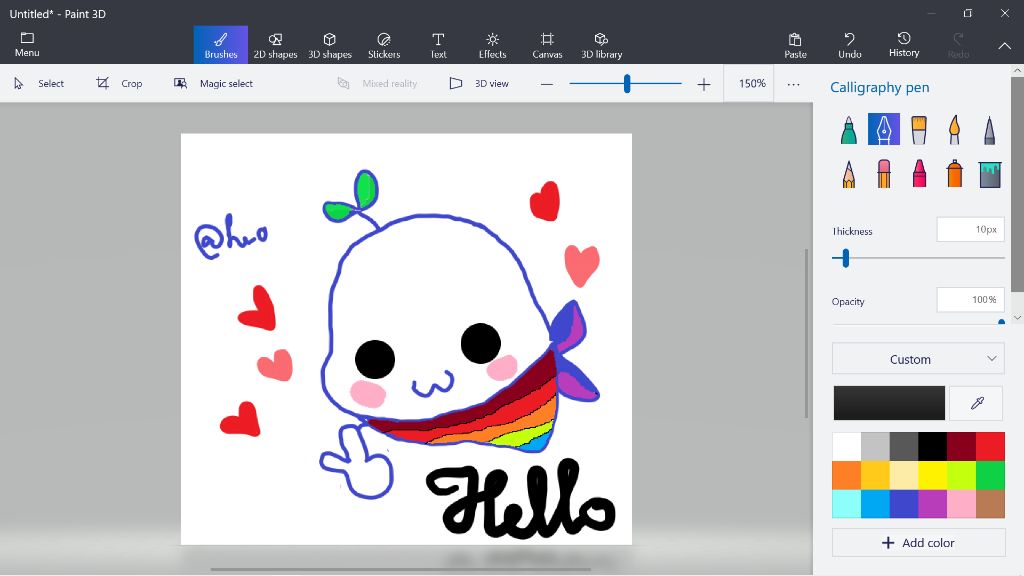Viewport: 1024px width, 576px height.
Task: Pick the Crayon brush
Action: click(919, 174)
